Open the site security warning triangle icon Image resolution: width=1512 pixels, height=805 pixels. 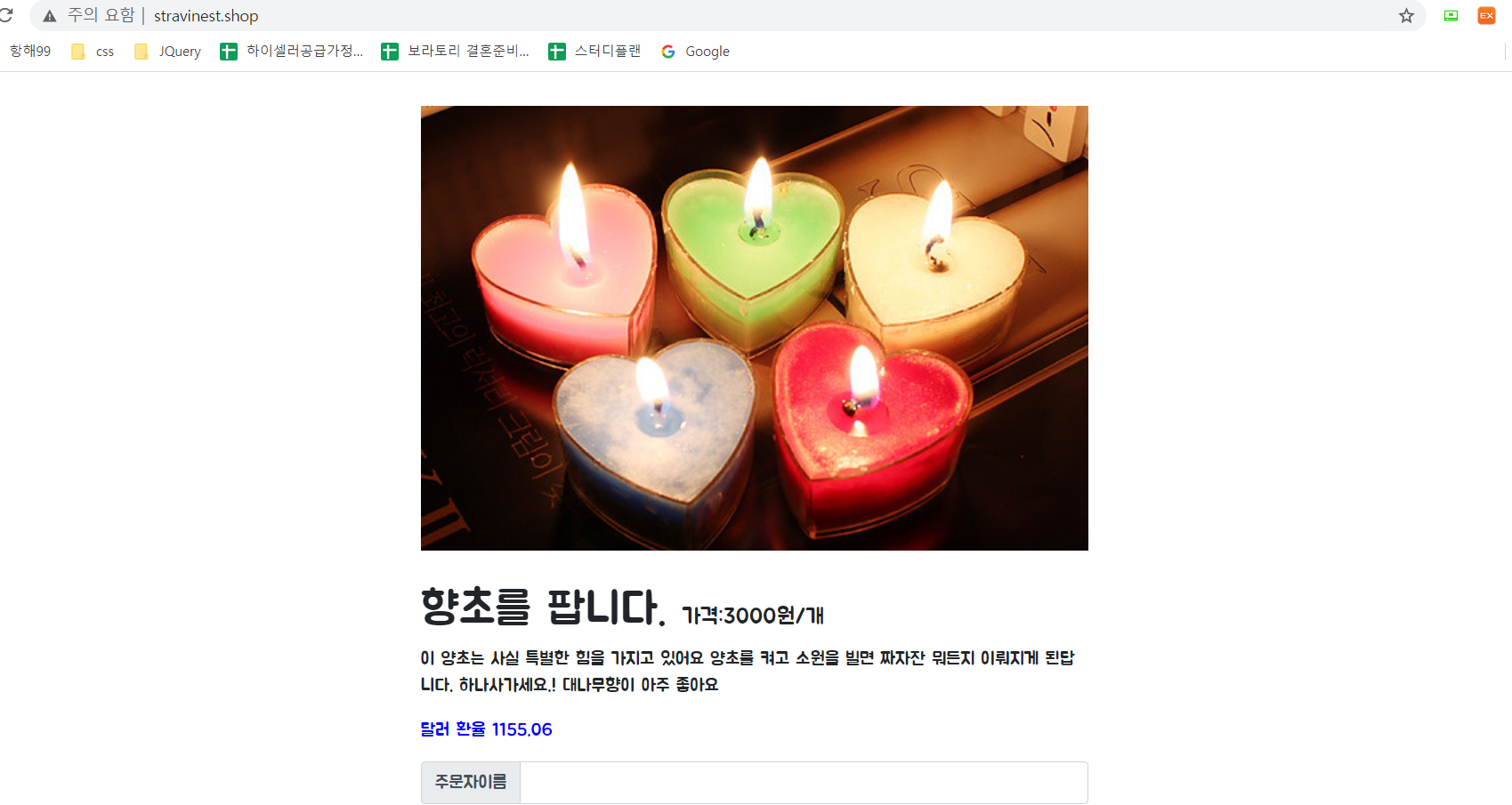click(x=50, y=16)
